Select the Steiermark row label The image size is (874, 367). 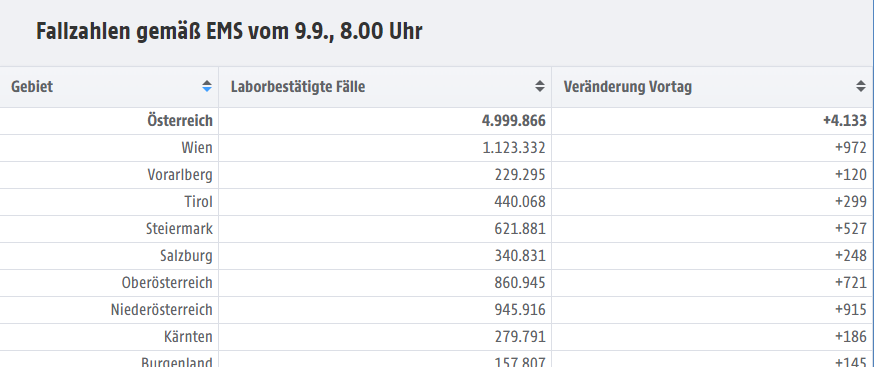tap(179, 229)
